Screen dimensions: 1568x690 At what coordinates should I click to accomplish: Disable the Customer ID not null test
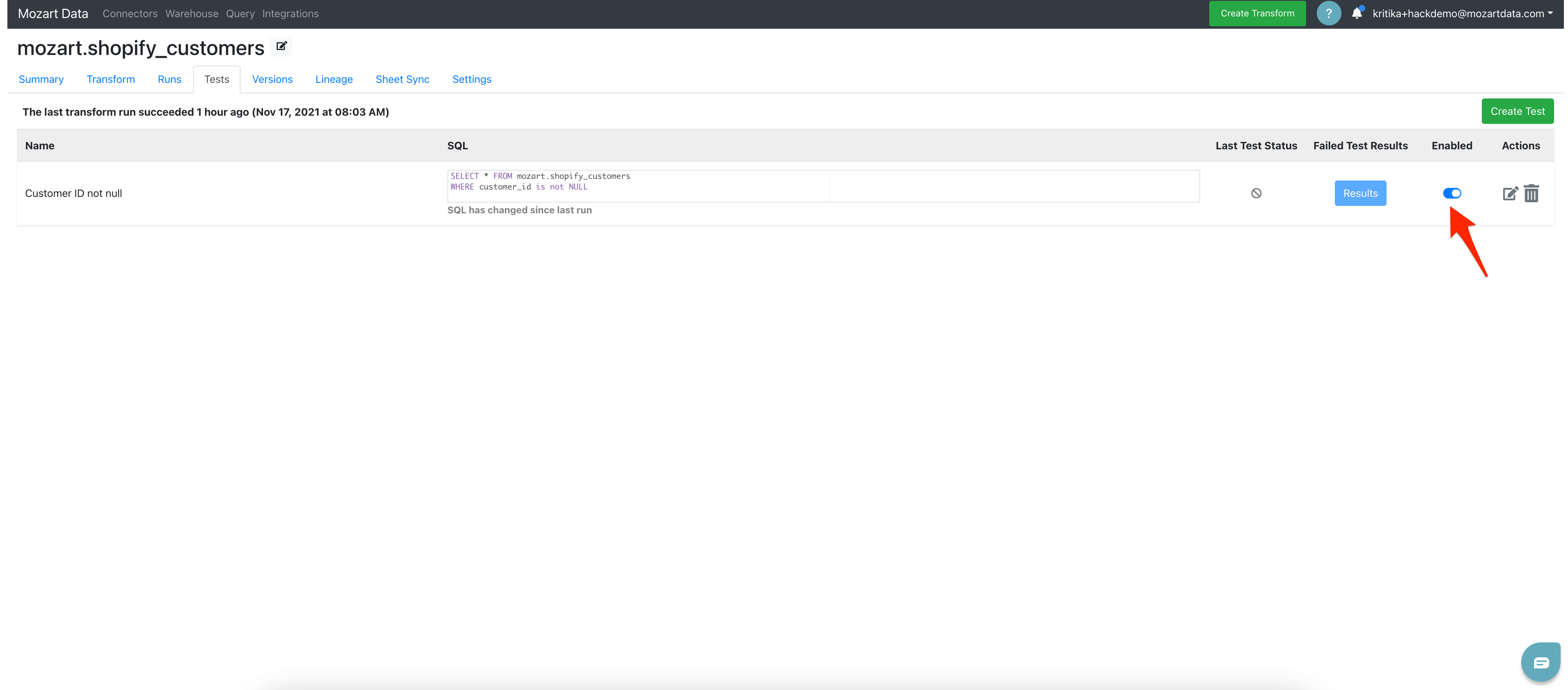[x=1452, y=194]
